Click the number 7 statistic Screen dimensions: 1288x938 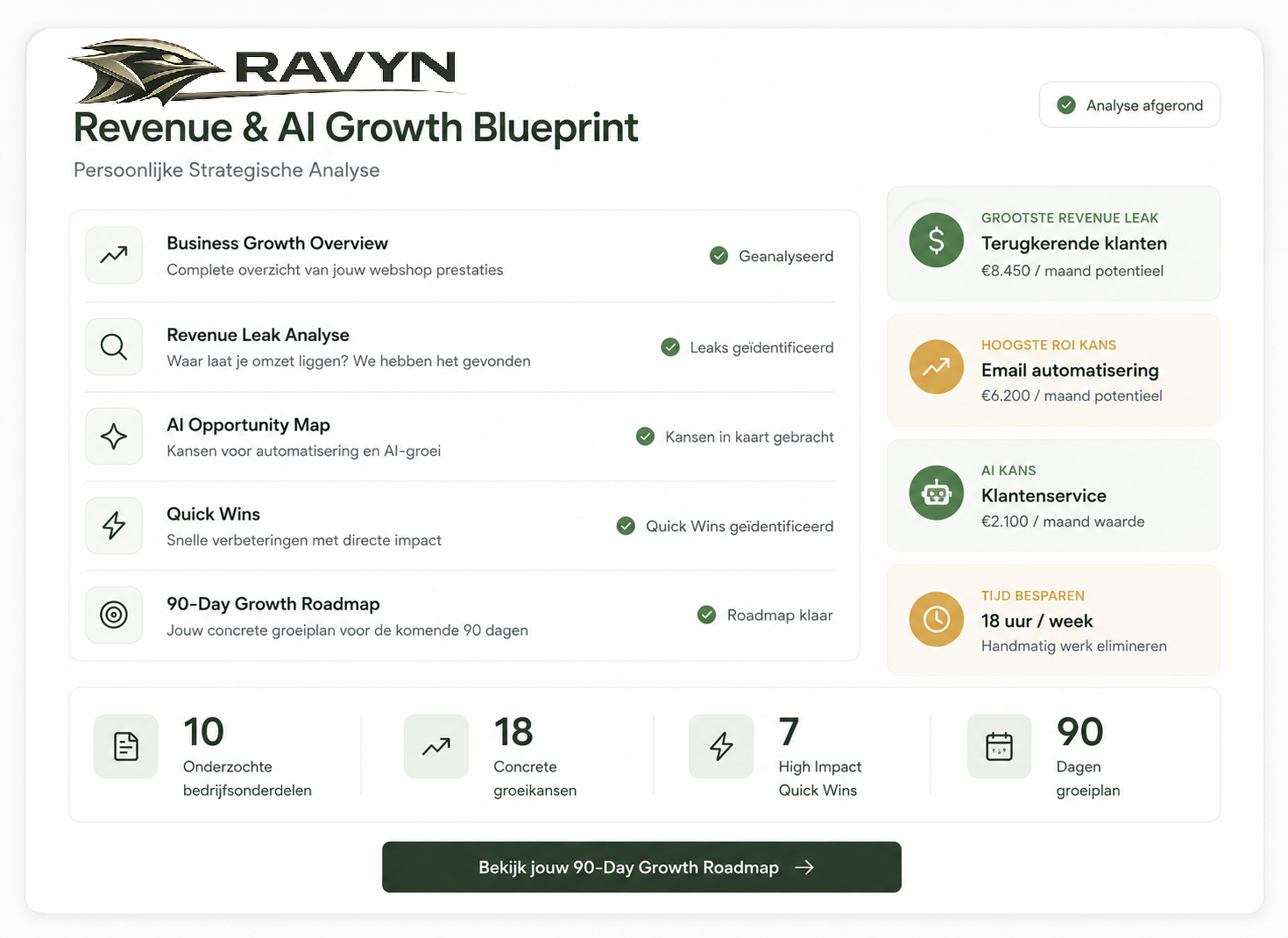pos(789,732)
